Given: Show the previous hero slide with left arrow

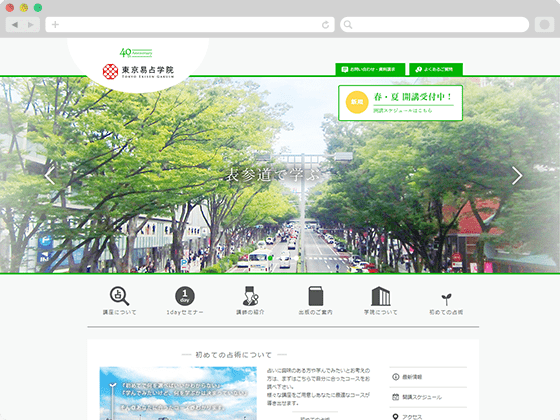Looking at the screenshot, I should (x=50, y=175).
